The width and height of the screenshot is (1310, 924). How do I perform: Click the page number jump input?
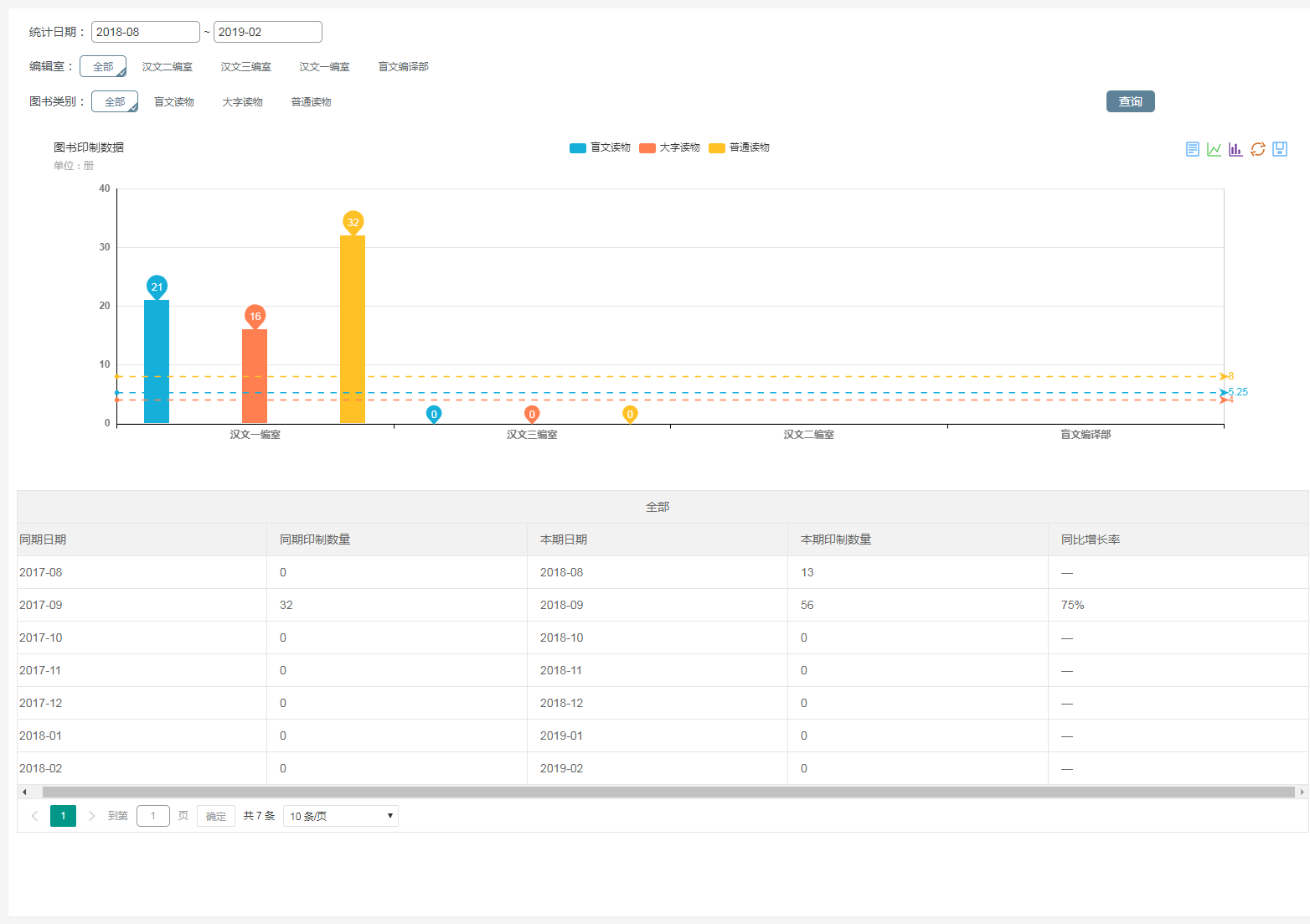153,816
